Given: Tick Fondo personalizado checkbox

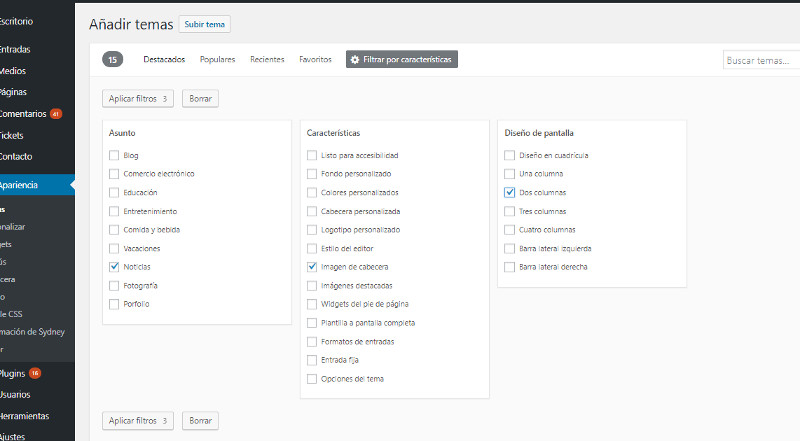Looking at the screenshot, I should tap(312, 174).
